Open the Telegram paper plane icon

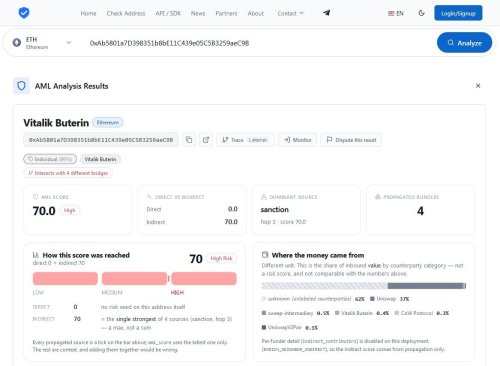(x=326, y=13)
